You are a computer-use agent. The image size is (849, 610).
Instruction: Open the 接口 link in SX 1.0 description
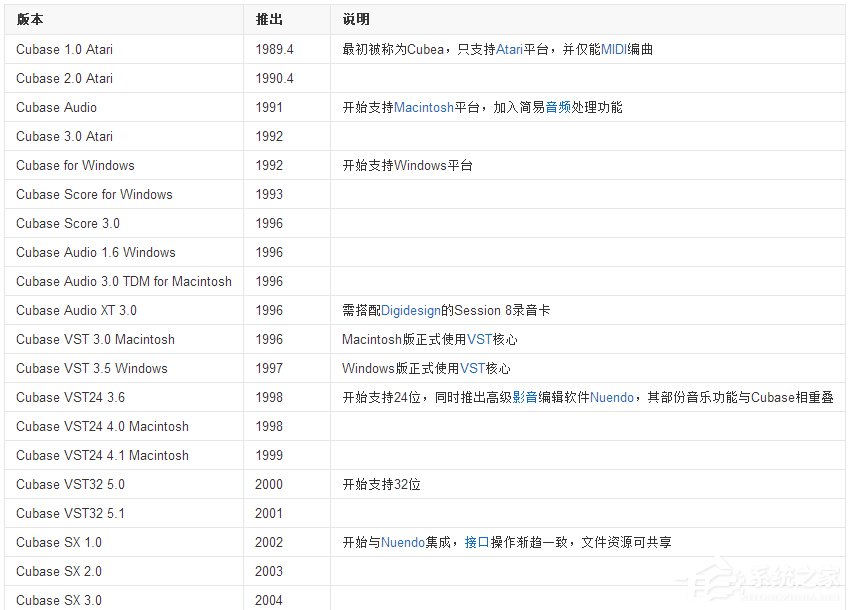pos(477,542)
